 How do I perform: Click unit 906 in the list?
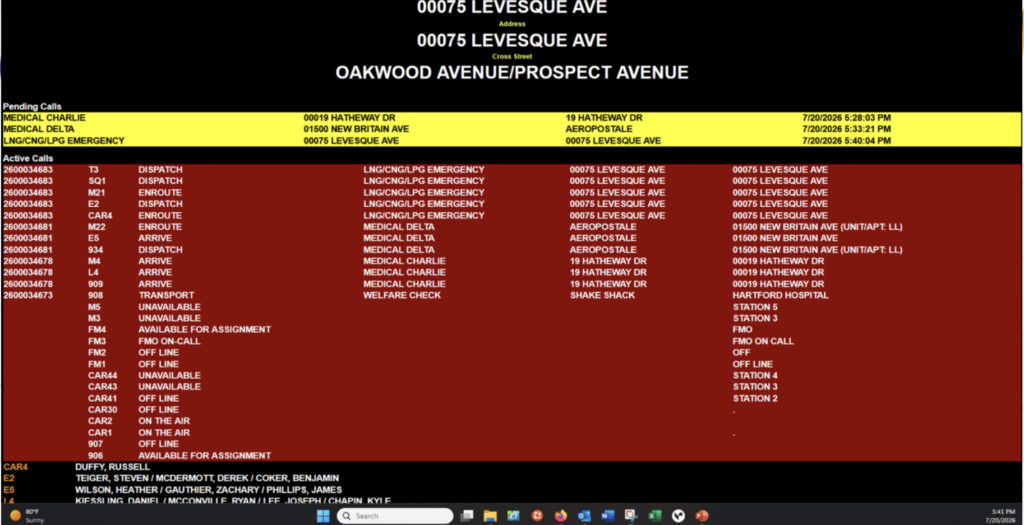[95, 455]
